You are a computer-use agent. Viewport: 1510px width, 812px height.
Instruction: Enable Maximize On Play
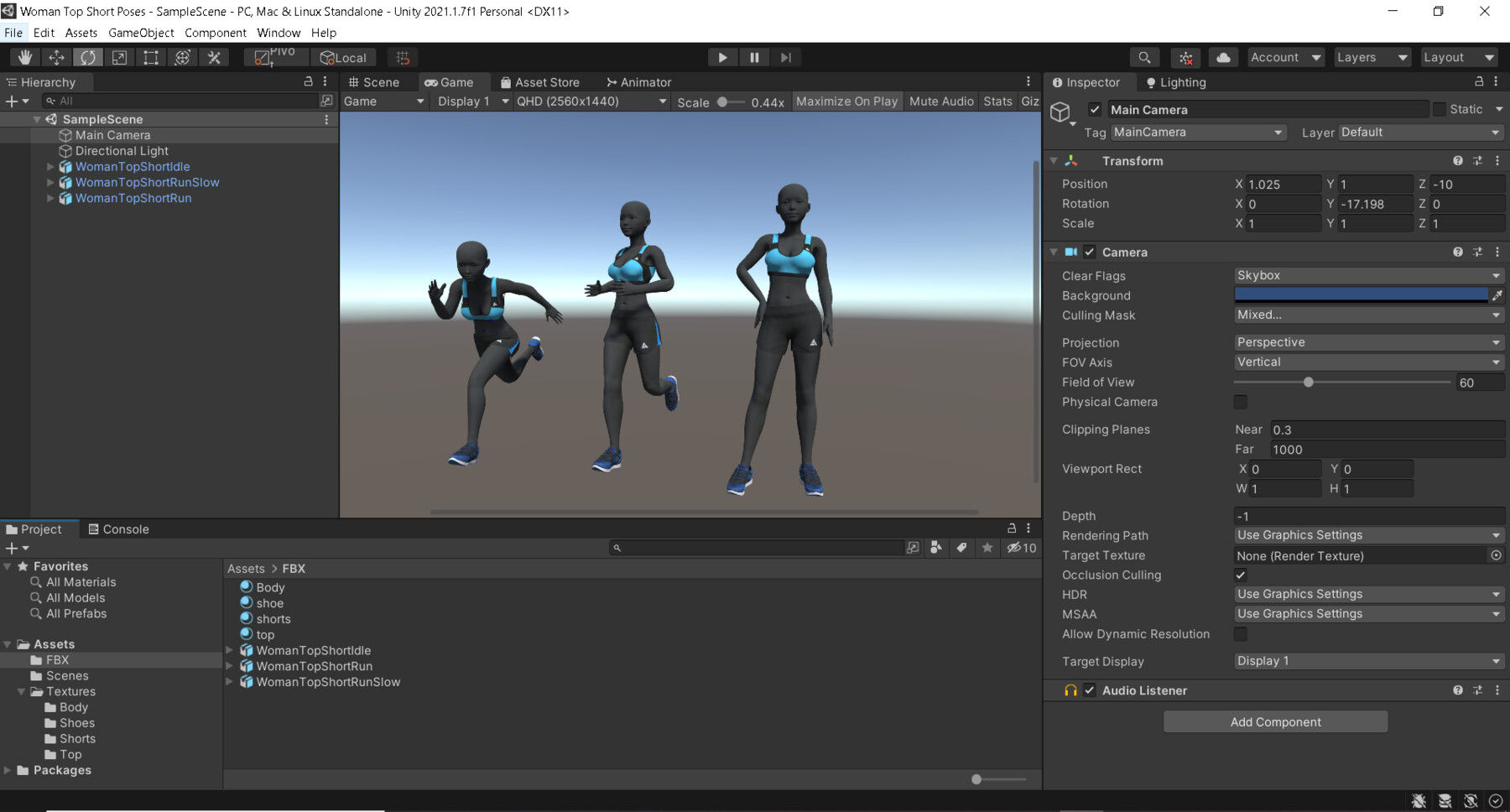coord(846,101)
